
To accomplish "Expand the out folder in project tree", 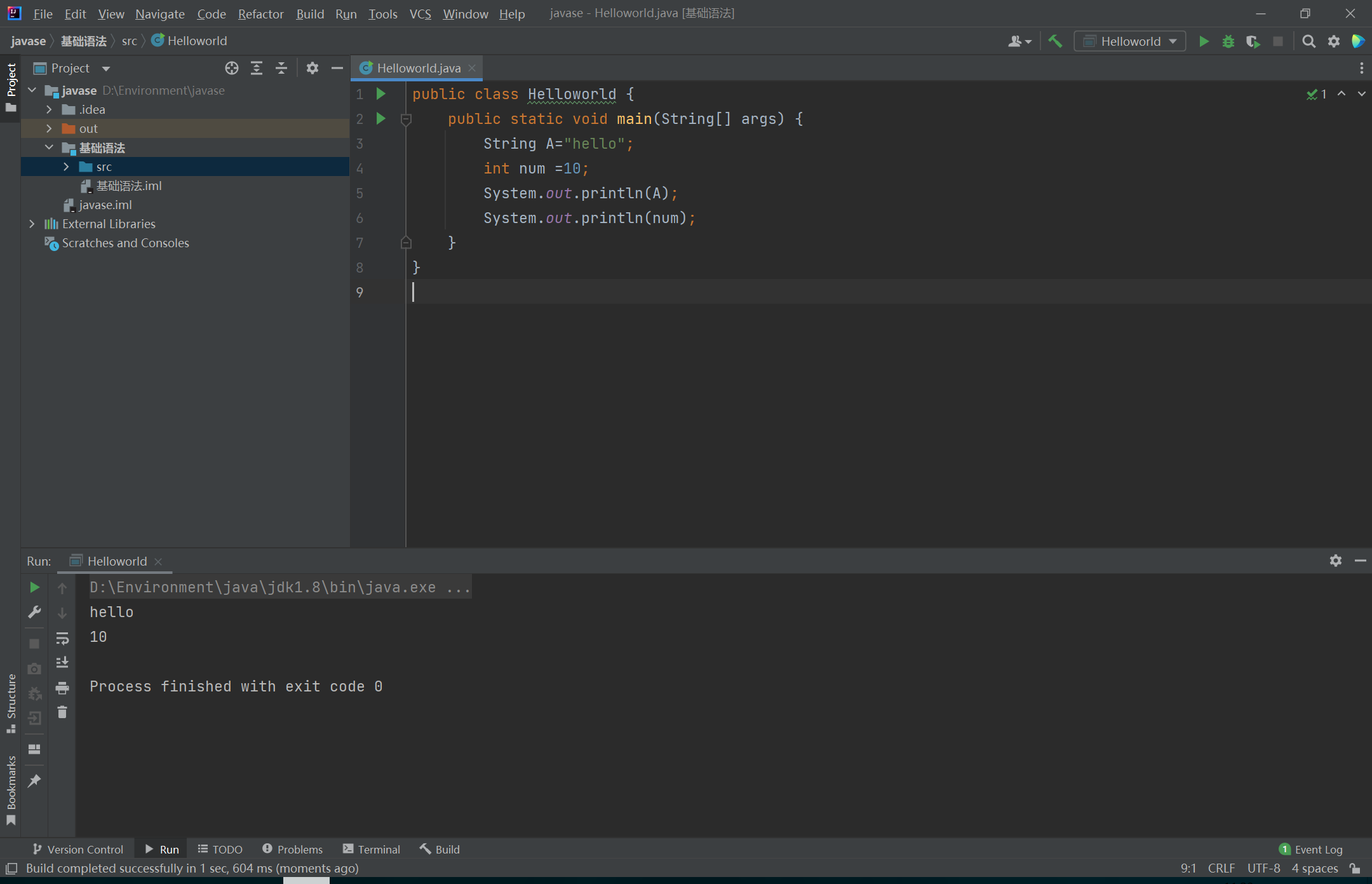I will pyautogui.click(x=49, y=128).
